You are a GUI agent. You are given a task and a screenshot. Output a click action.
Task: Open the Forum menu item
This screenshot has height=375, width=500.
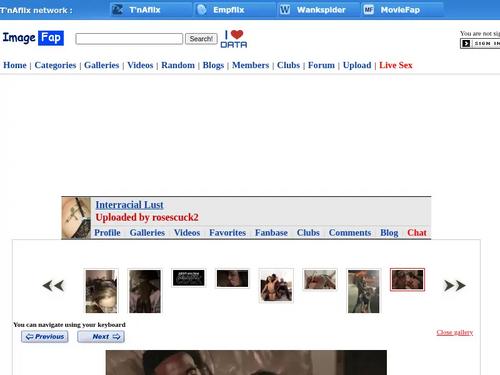[321, 65]
